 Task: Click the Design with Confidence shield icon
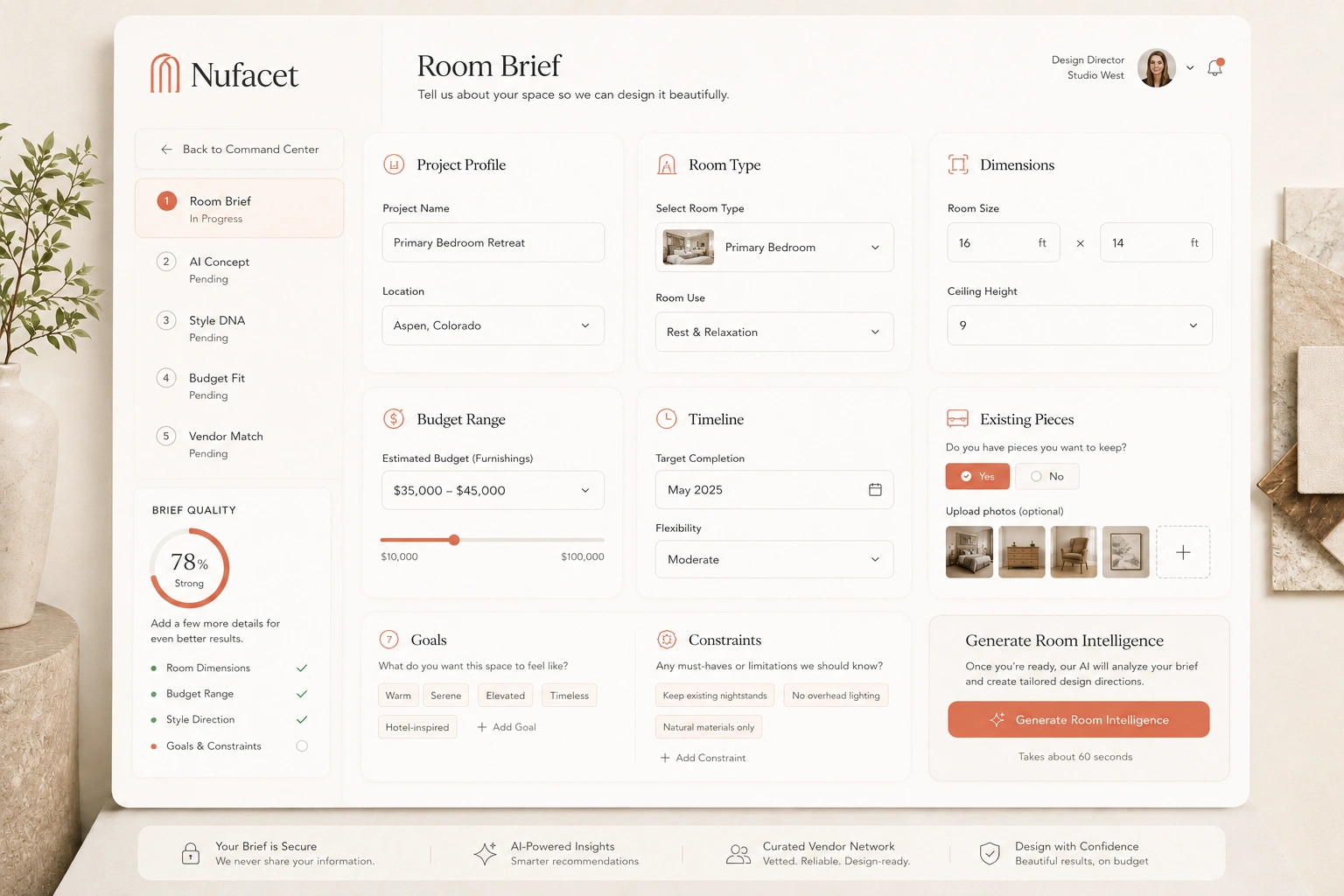click(990, 853)
